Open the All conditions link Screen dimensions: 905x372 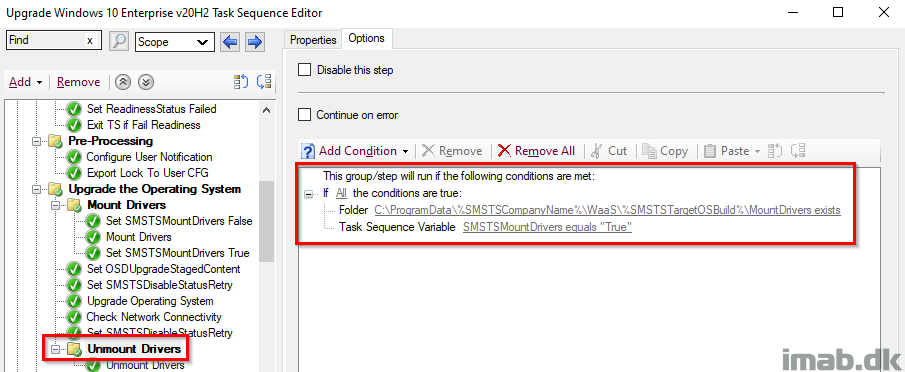click(x=341, y=193)
